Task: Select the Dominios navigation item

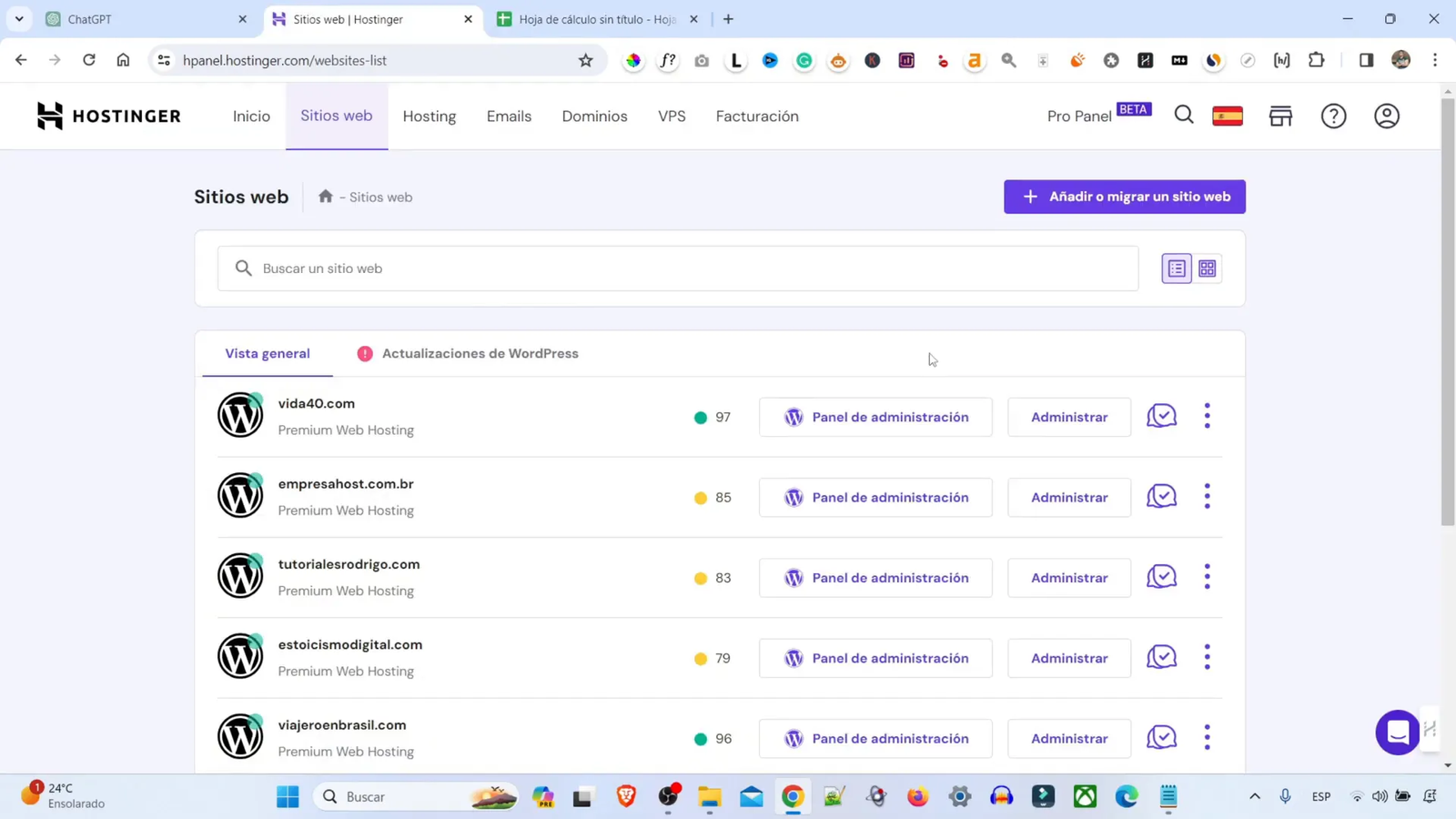Action: [594, 116]
